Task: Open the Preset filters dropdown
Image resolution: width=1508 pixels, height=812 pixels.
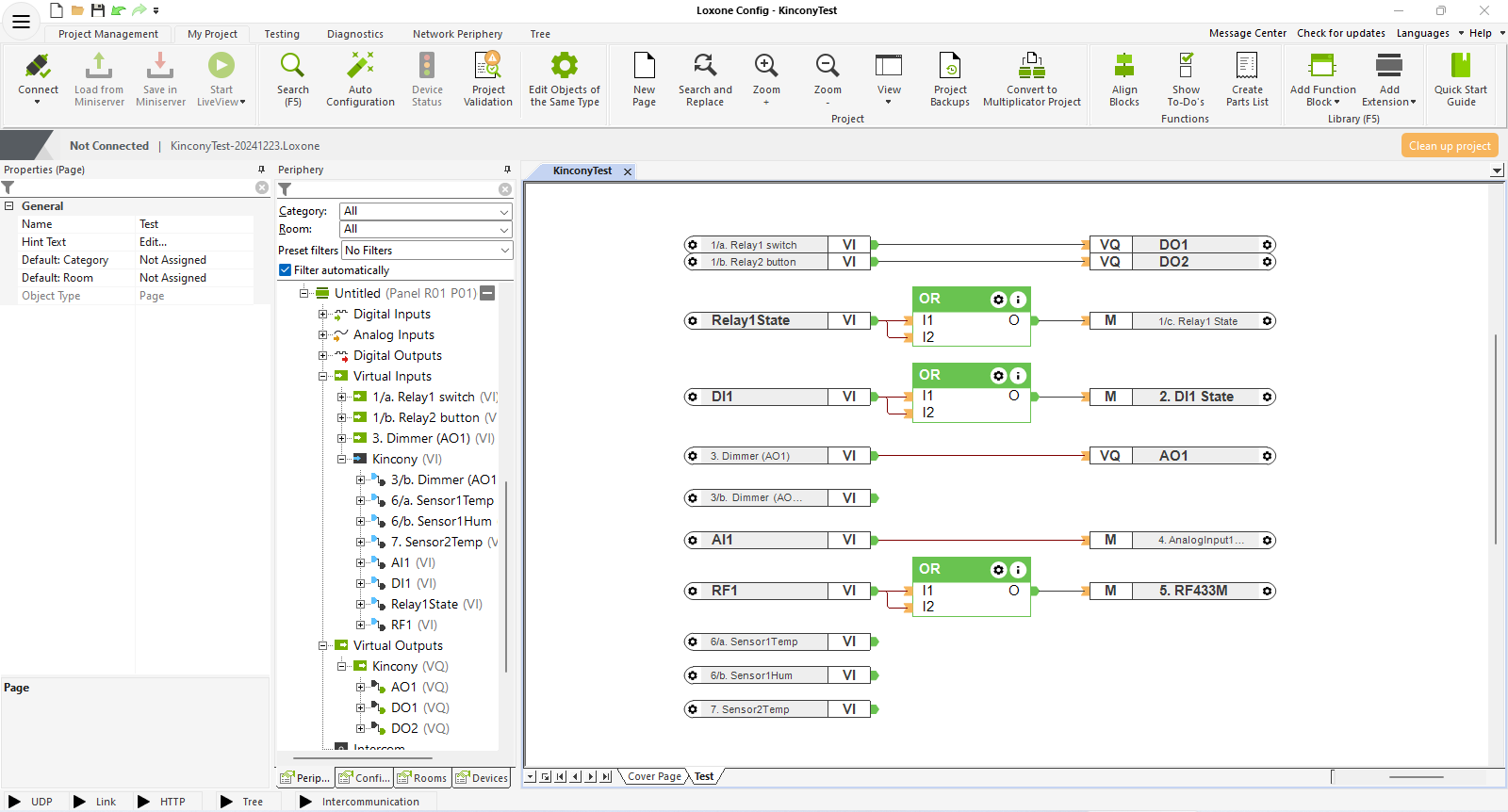Action: click(427, 251)
